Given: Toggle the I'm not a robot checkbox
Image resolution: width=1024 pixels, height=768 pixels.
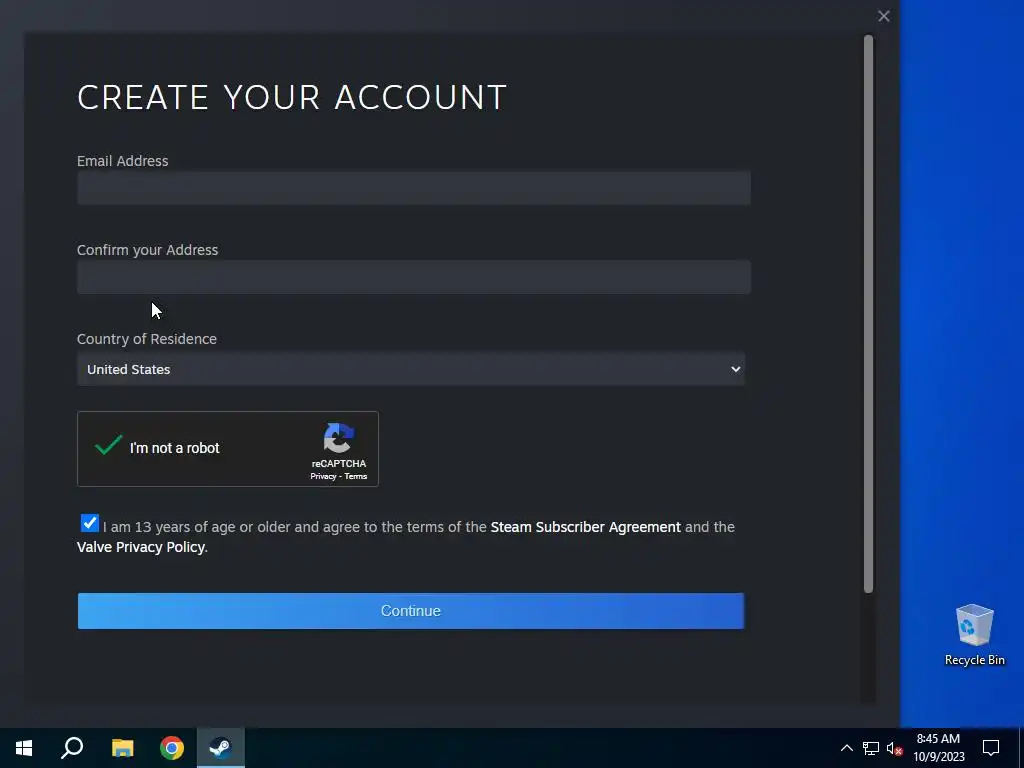Looking at the screenshot, I should [x=108, y=446].
